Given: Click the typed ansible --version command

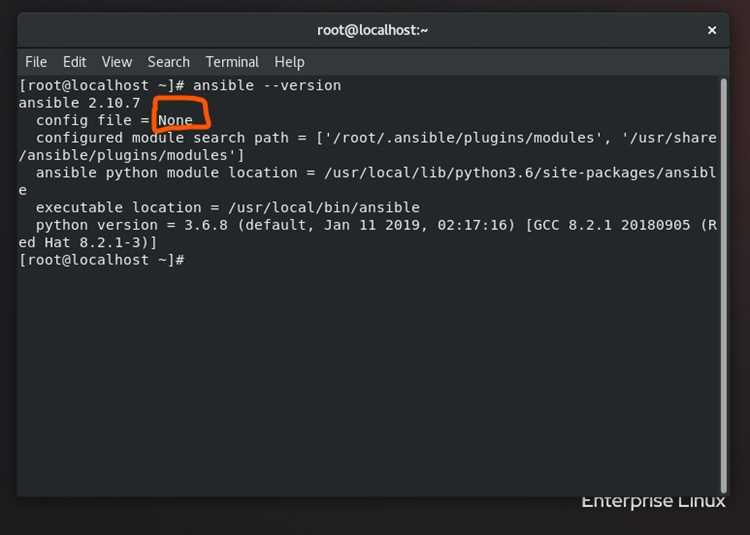Looking at the screenshot, I should point(267,86).
